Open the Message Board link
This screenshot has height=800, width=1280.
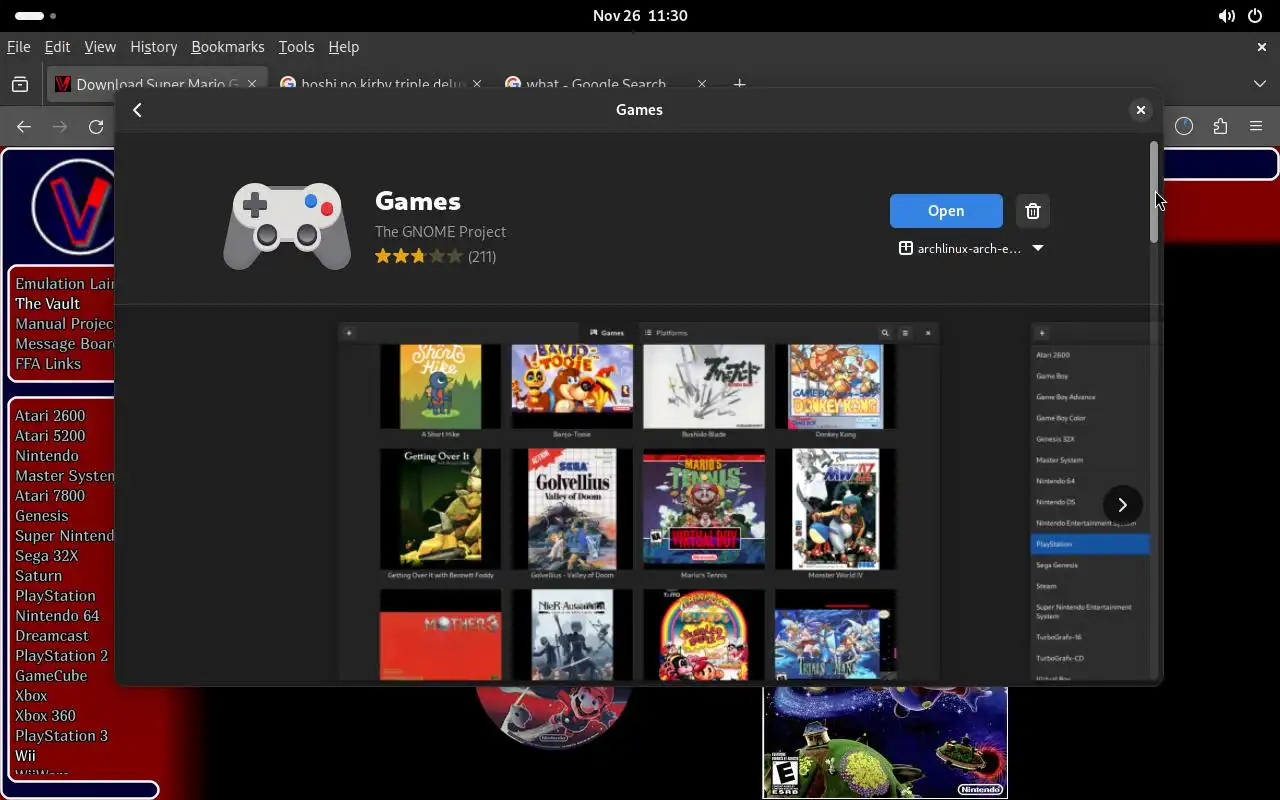click(65, 344)
